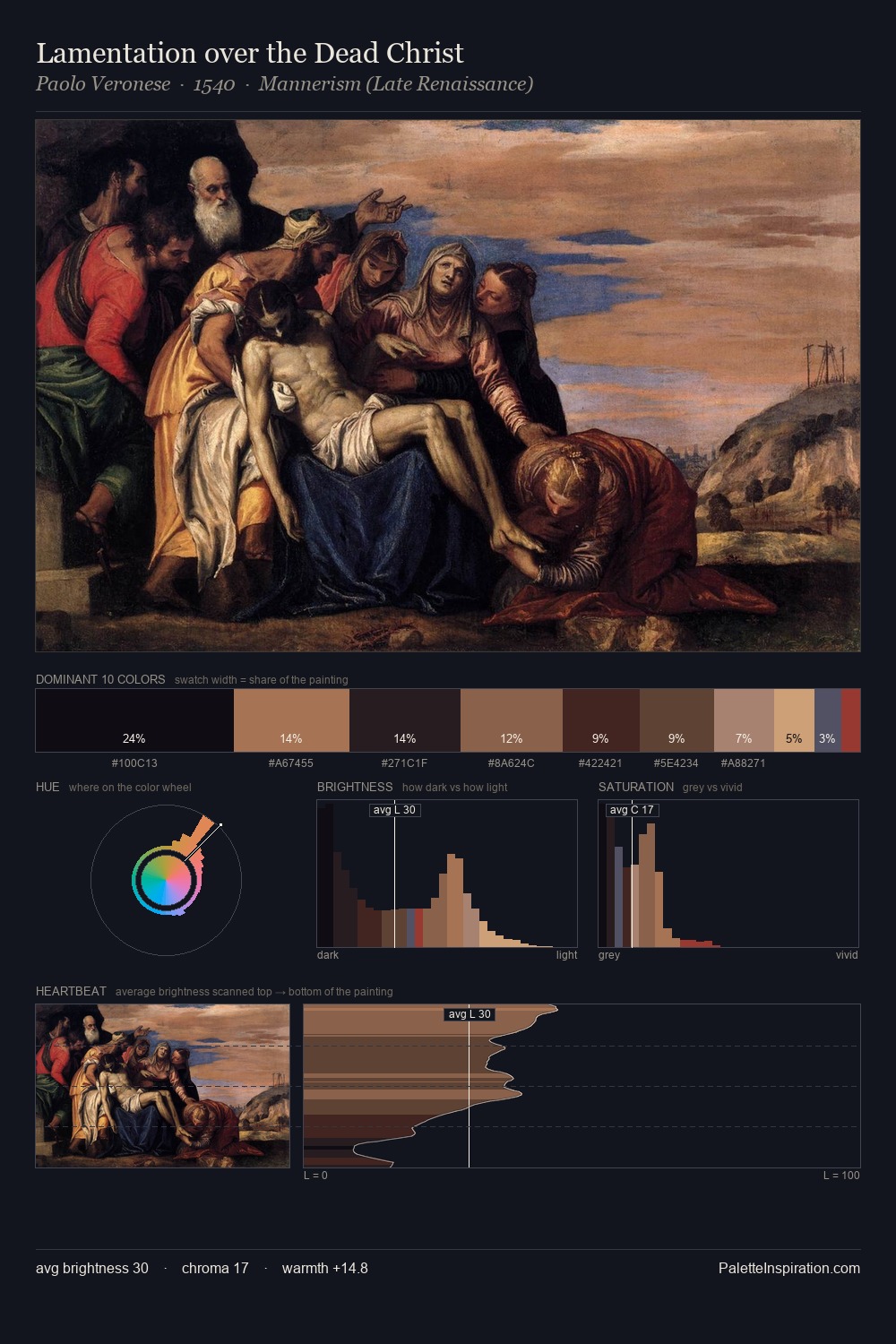896x1344 pixels.
Task: Click the 'where on the color wheel' caption
Action: pyautogui.click(x=130, y=788)
